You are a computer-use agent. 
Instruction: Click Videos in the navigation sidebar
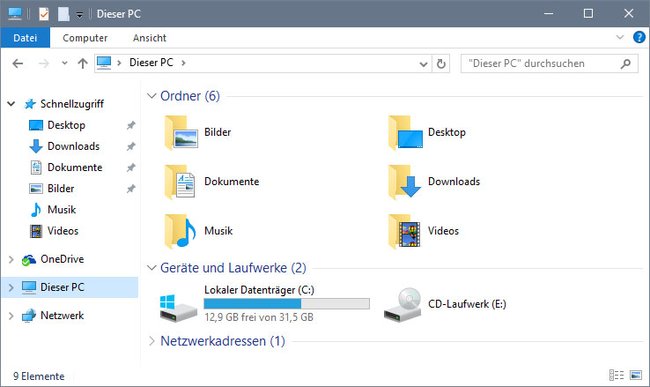(x=63, y=231)
